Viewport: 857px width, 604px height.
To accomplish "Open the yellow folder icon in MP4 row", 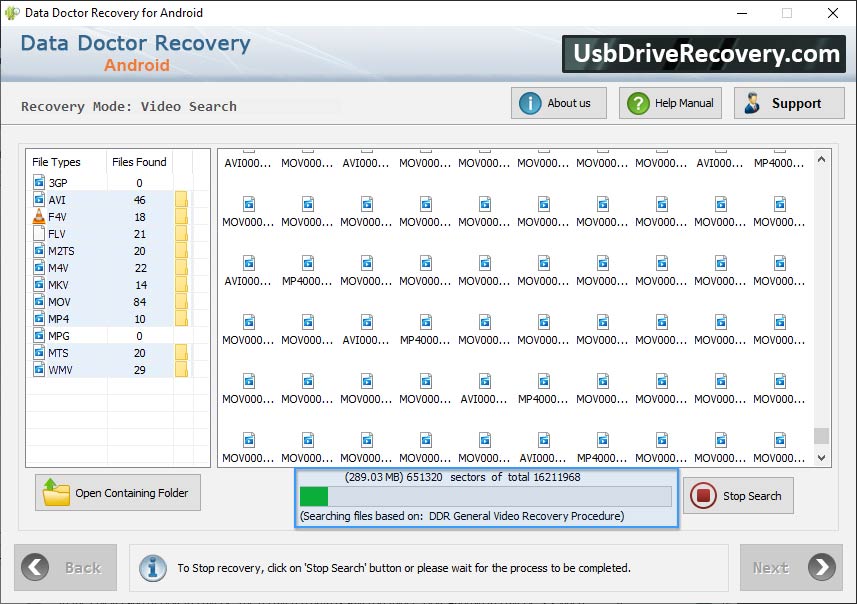I will [181, 318].
